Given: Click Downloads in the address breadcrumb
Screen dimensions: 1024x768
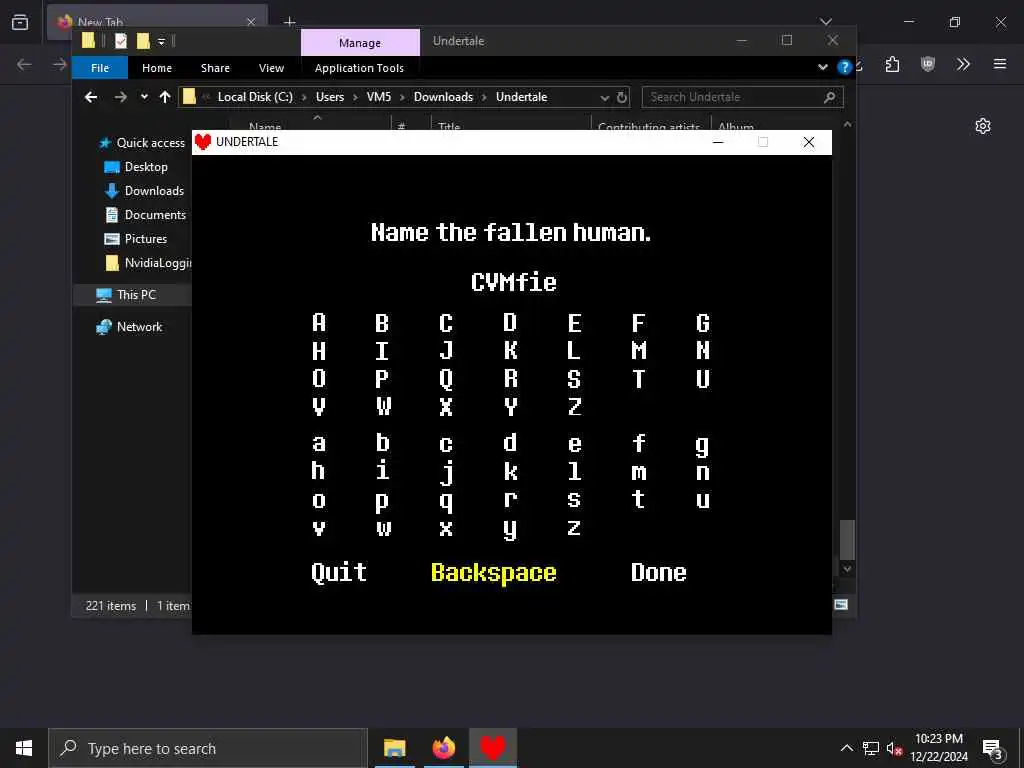Looking at the screenshot, I should 443,97.
